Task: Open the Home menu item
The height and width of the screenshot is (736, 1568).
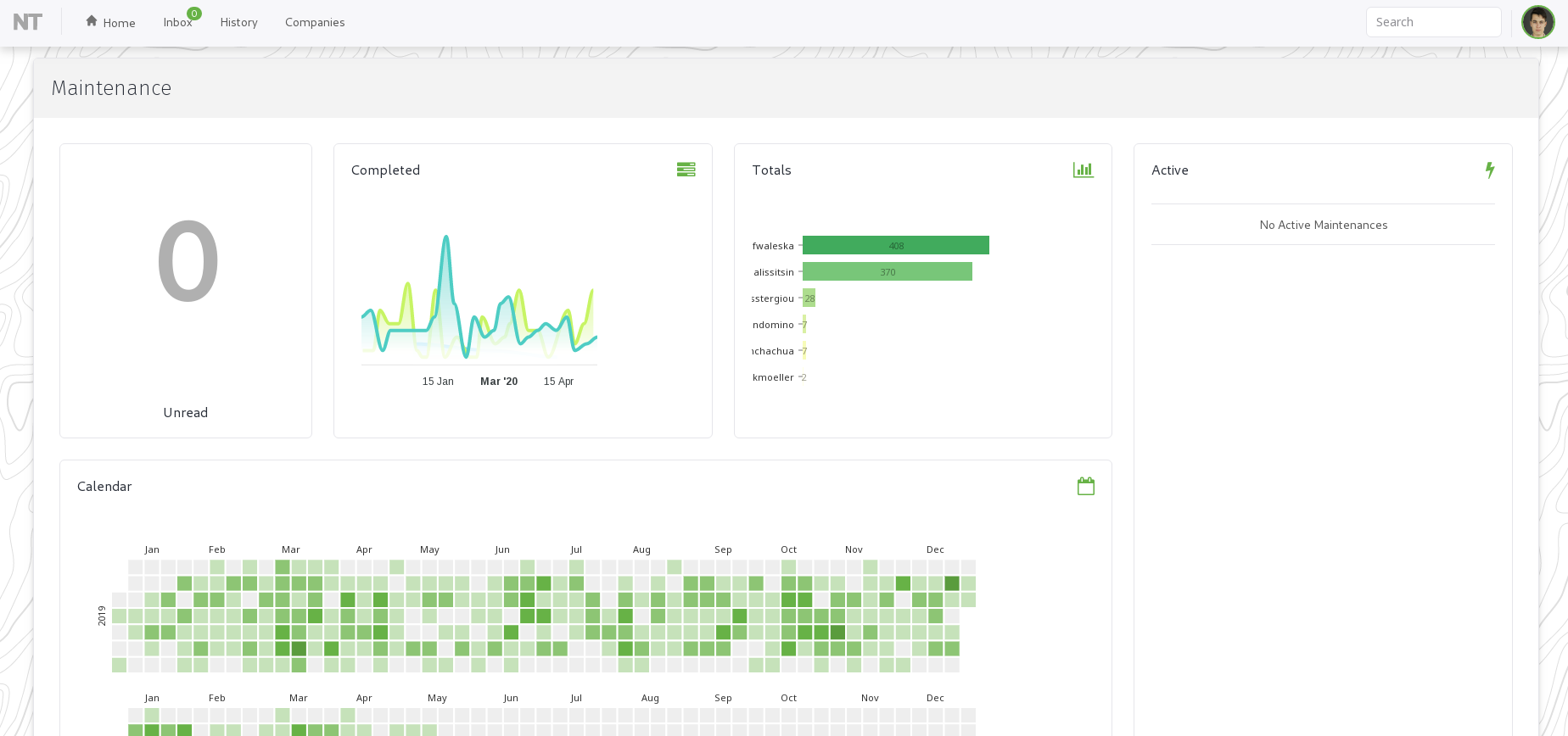Action: (110, 22)
